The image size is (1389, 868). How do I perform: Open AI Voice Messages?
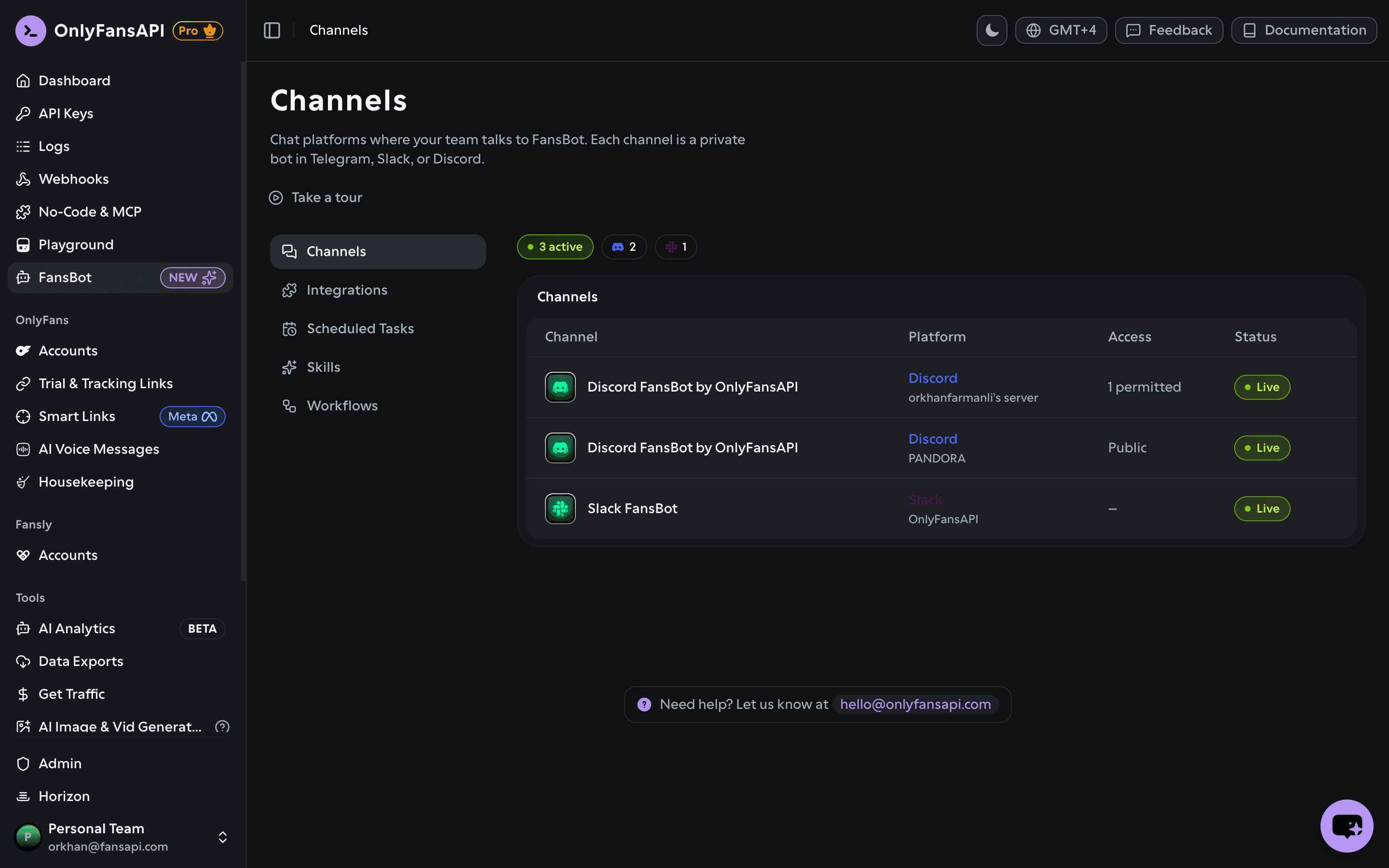pos(121,449)
